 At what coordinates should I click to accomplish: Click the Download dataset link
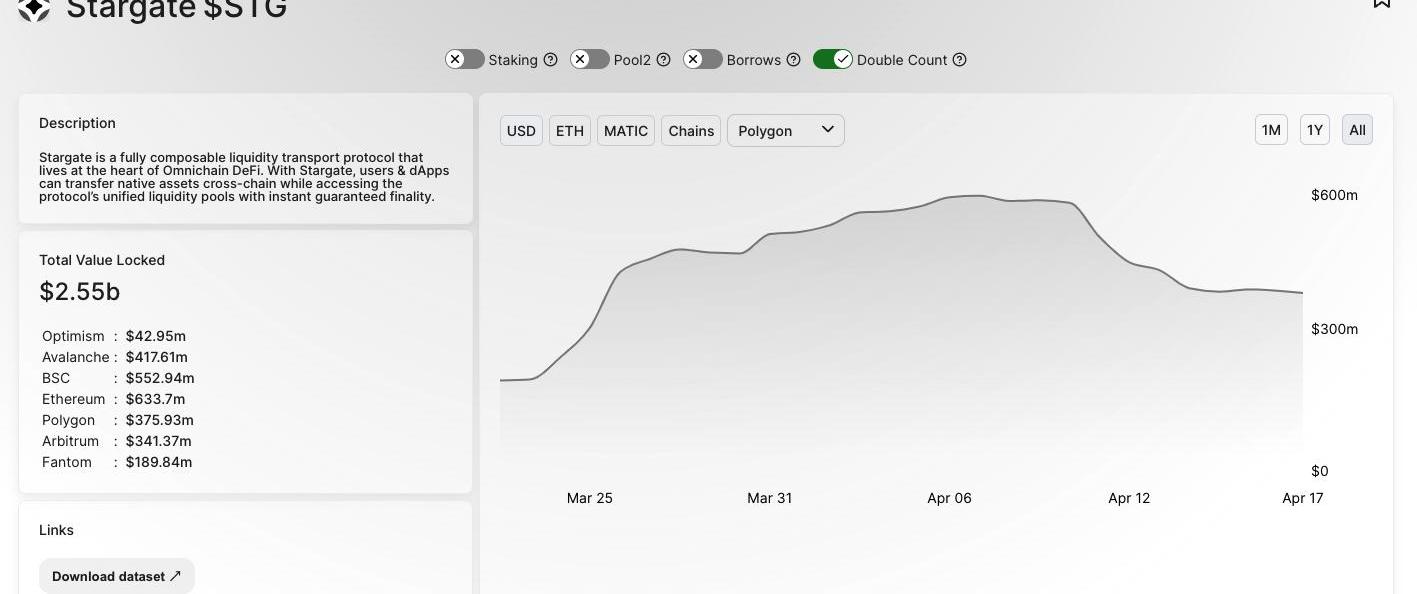click(116, 576)
